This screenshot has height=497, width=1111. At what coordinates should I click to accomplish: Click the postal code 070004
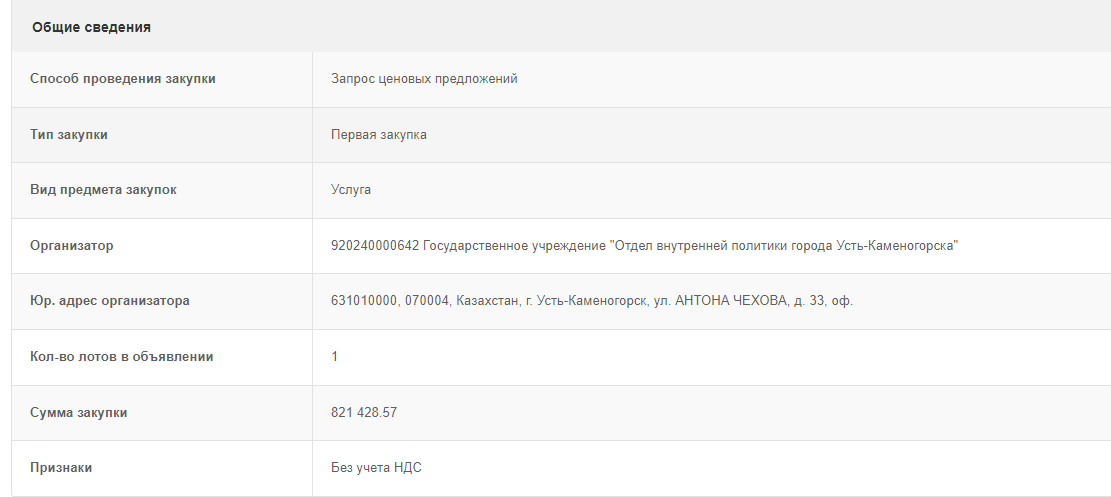pos(427,301)
